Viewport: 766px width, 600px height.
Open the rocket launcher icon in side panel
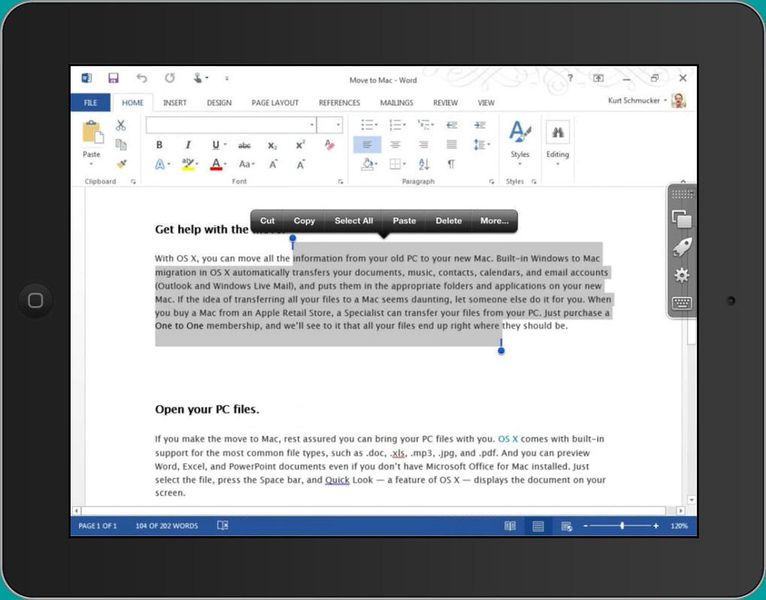point(682,247)
